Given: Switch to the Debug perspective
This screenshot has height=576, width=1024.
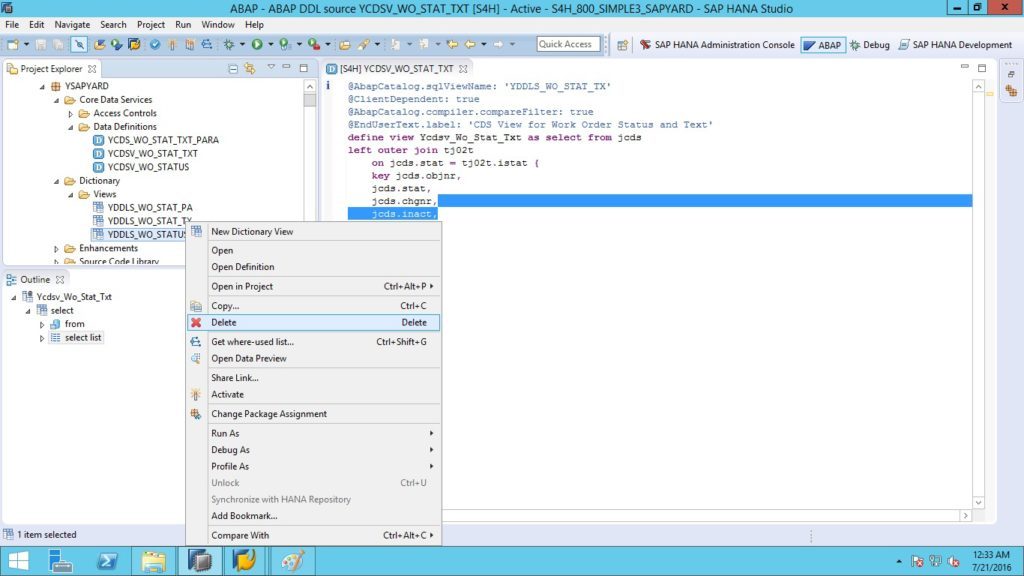Looking at the screenshot, I should coord(869,45).
